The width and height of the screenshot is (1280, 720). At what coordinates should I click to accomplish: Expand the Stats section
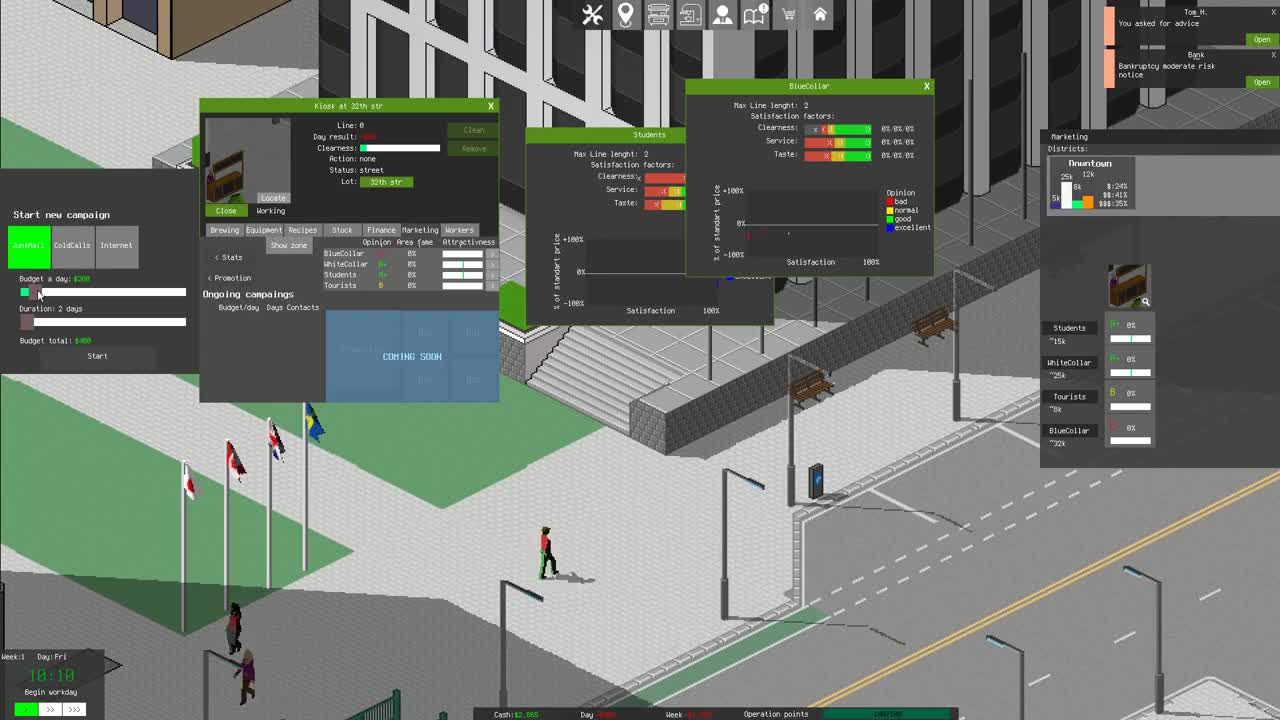229,257
